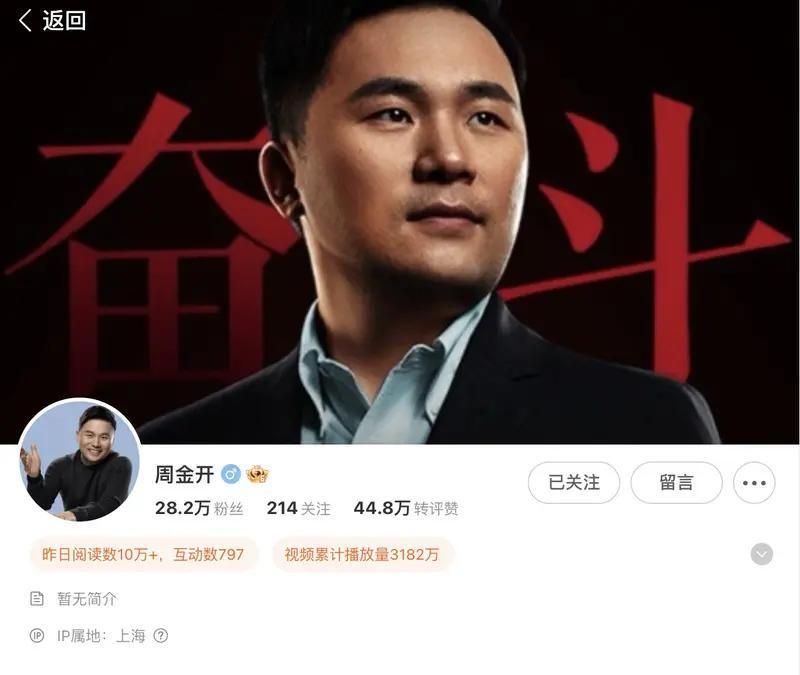800x675 pixels.
Task: Expand profile details with gray down-arrow
Action: tap(762, 554)
